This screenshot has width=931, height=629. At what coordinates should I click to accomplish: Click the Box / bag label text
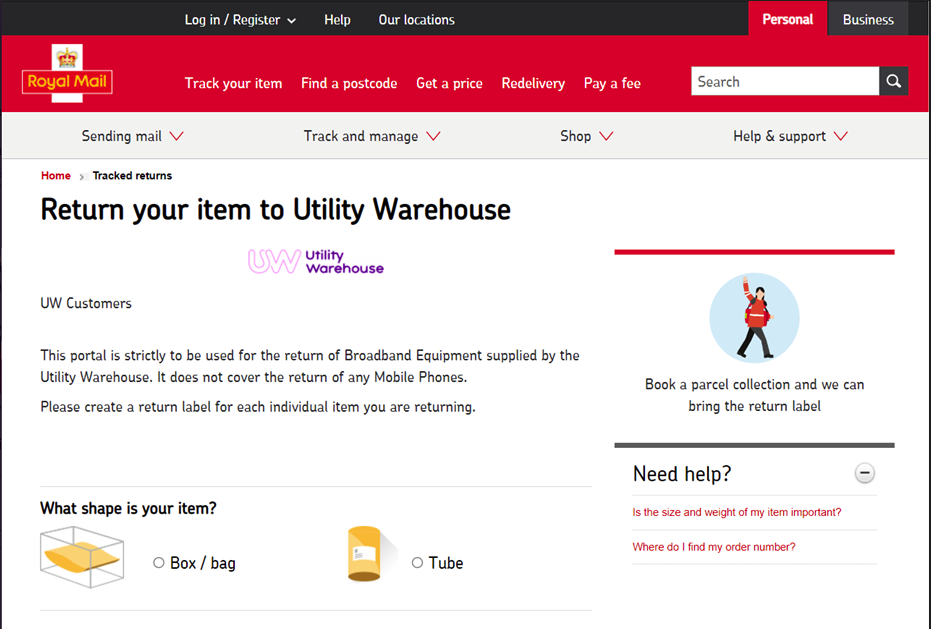coord(203,563)
